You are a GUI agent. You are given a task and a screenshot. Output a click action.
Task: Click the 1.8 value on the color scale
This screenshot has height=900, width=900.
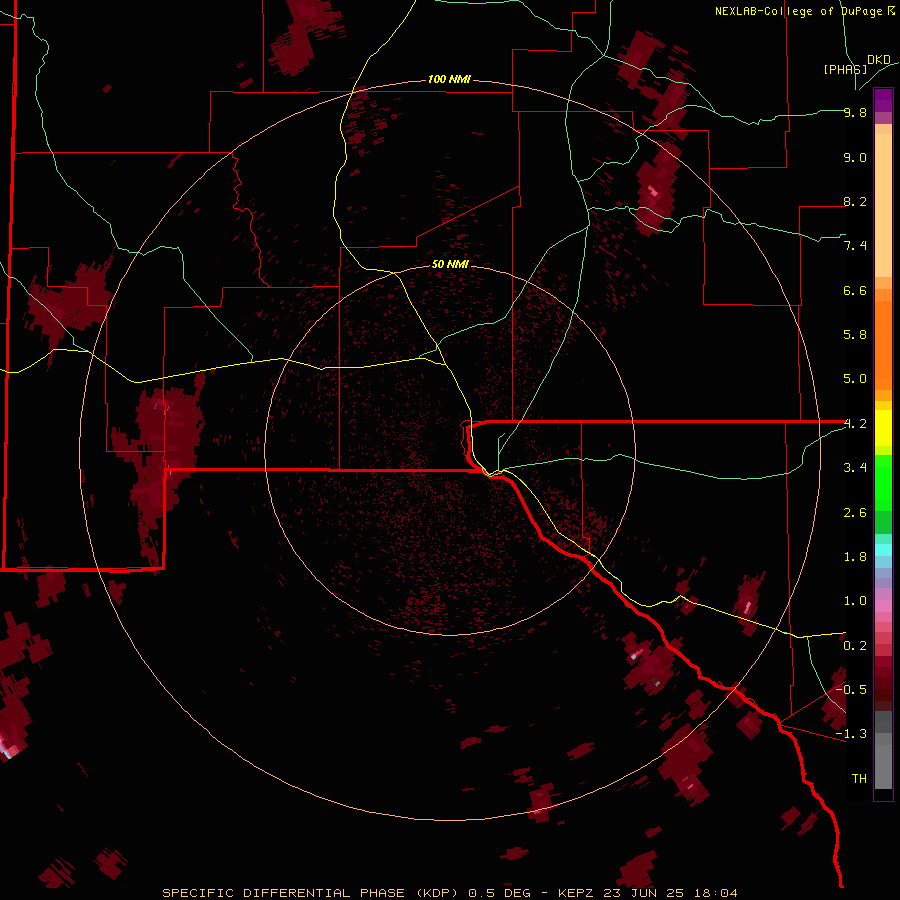pyautogui.click(x=855, y=557)
